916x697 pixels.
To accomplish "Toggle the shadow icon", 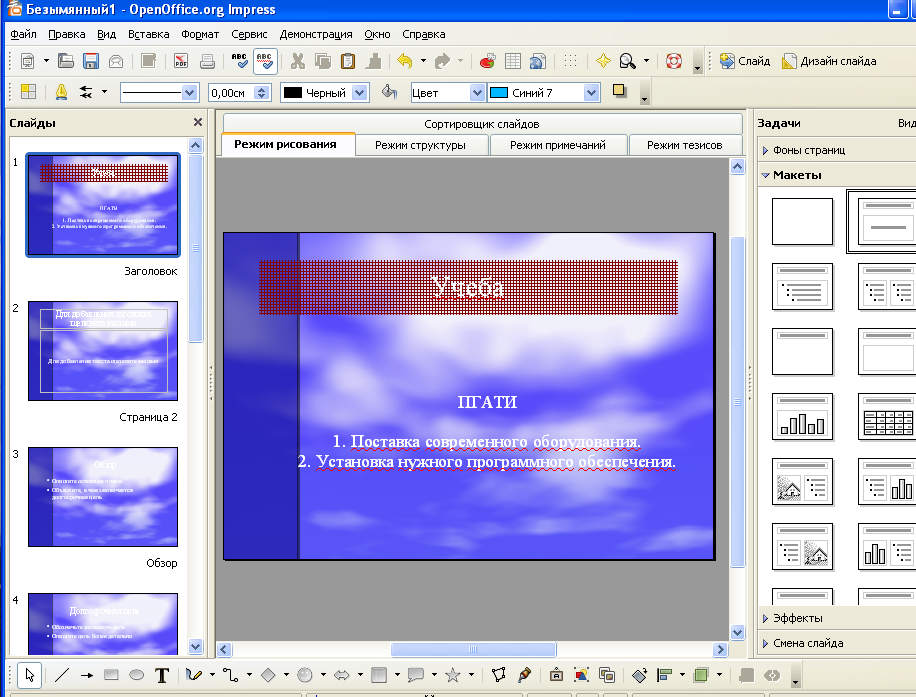I will (619, 91).
